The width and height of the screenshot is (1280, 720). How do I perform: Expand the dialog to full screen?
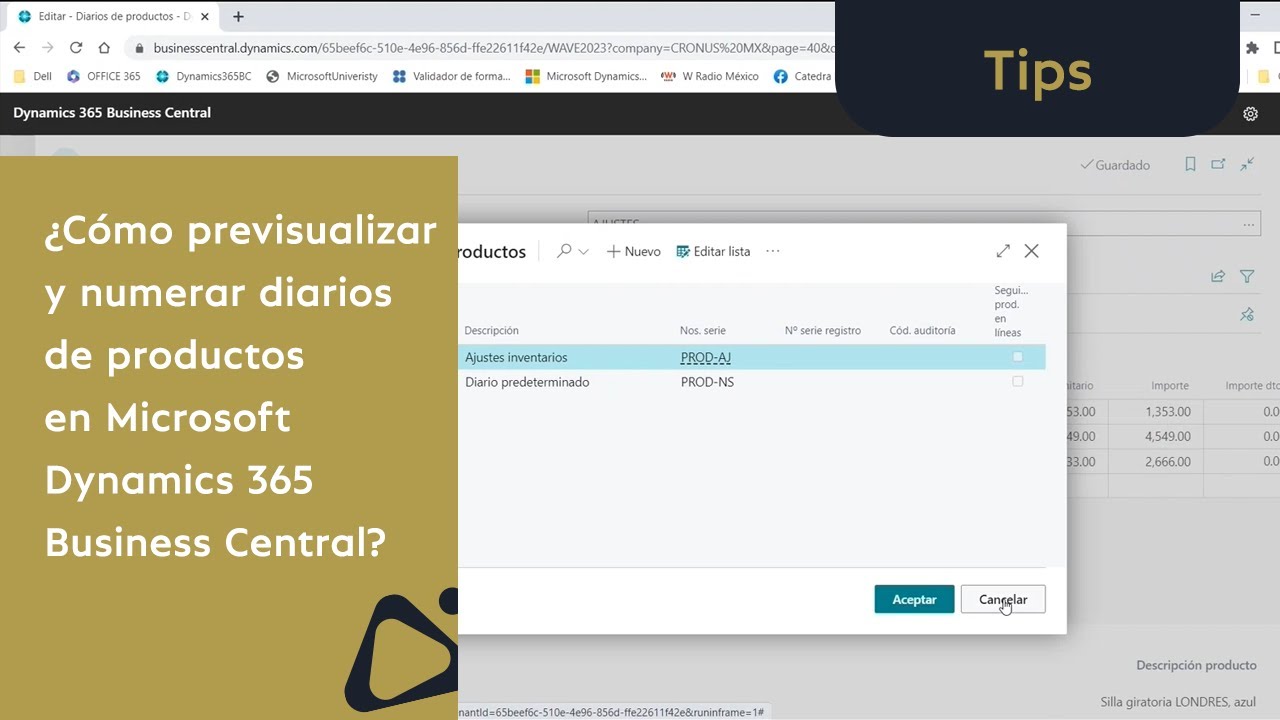tap(1003, 251)
